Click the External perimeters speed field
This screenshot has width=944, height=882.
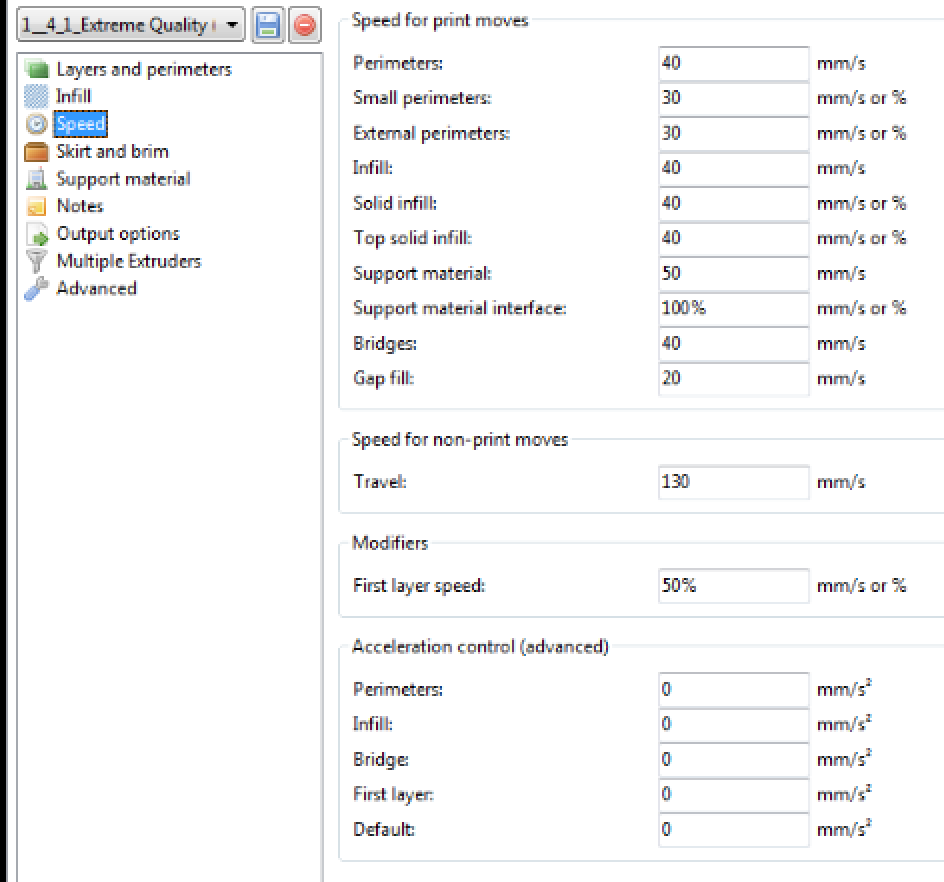733,133
